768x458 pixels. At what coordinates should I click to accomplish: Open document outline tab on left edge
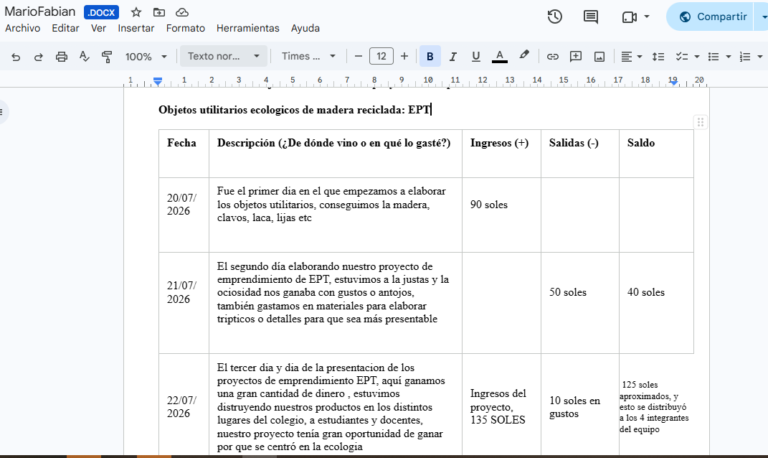(3, 112)
